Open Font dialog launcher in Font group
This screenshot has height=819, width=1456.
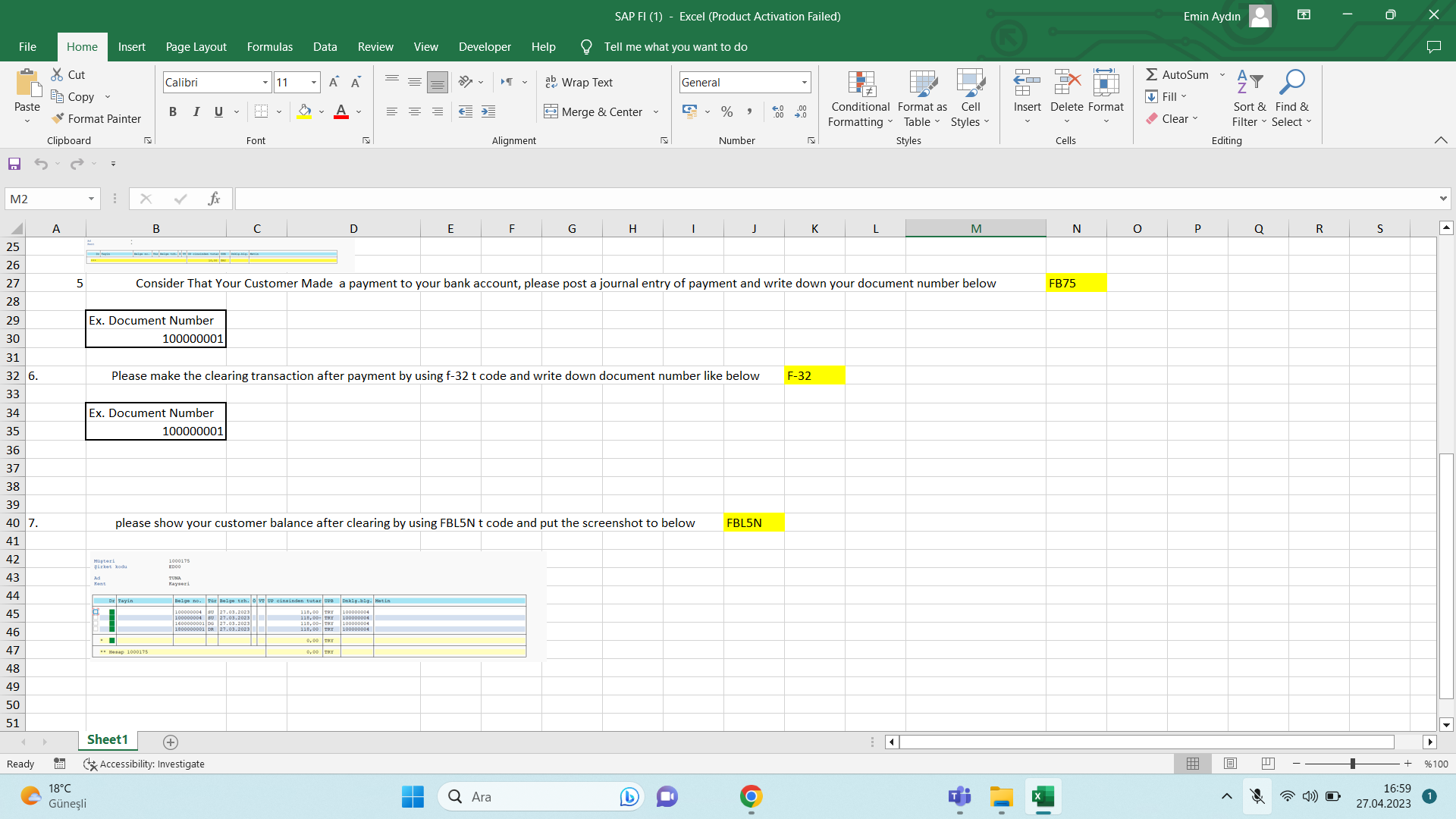point(366,140)
